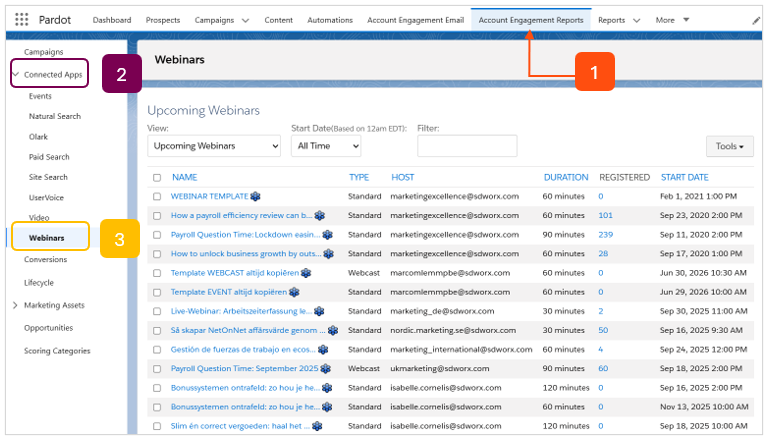Image resolution: width=767 pixels, height=439 pixels.
Task: Open Opportunities in the sidebar
Action: 48,328
